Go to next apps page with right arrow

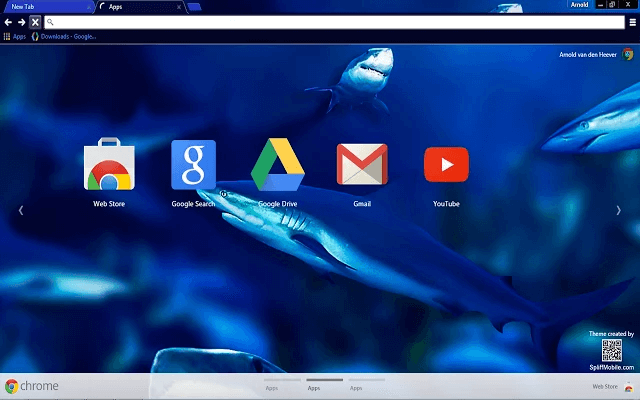tap(619, 210)
